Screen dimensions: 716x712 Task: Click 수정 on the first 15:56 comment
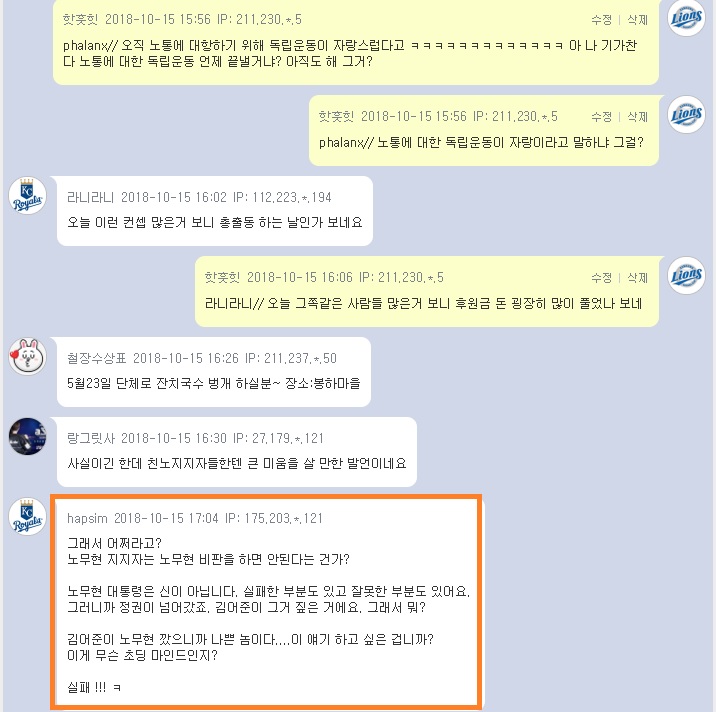coord(601,20)
